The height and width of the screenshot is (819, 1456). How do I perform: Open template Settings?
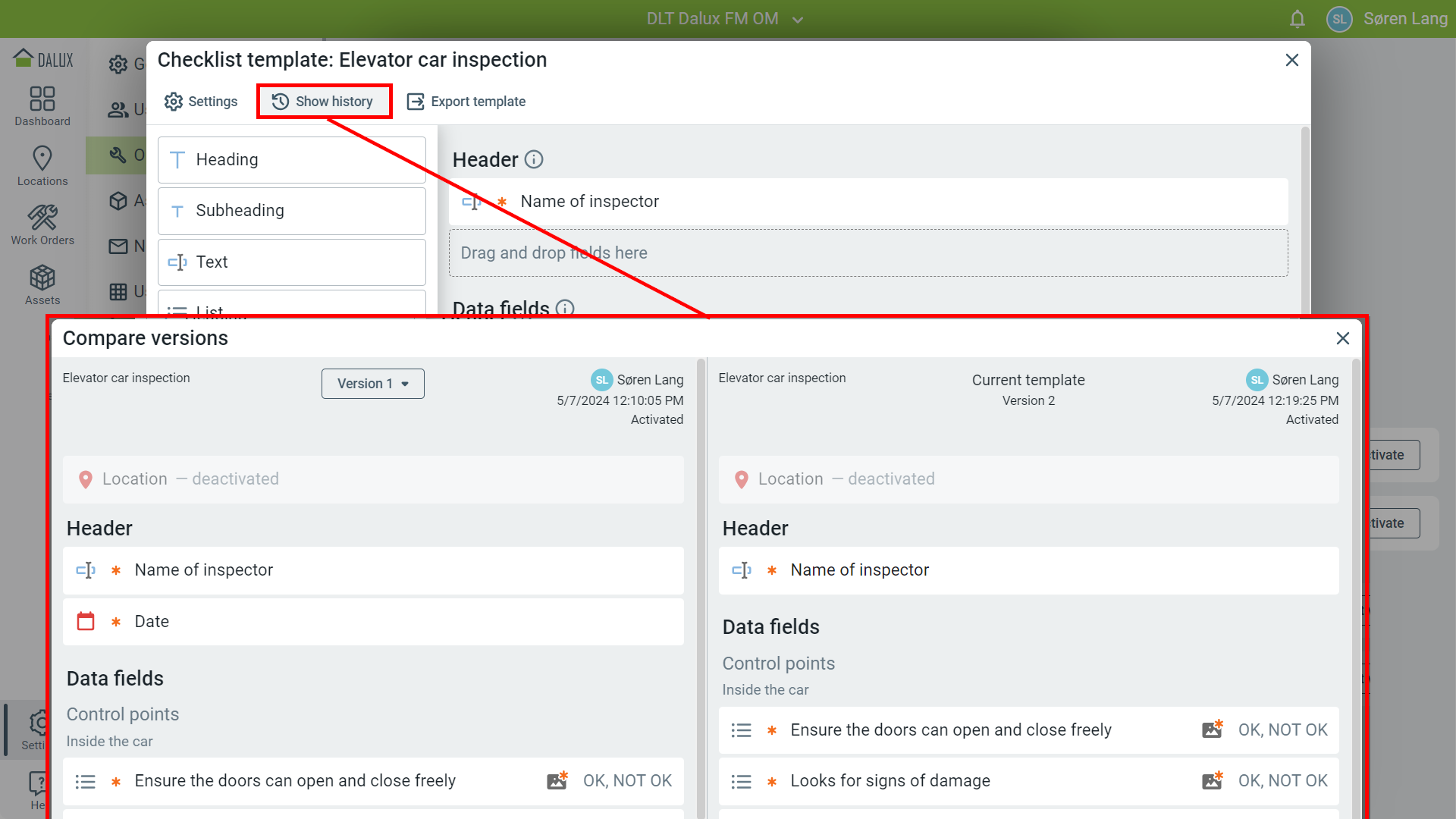click(x=201, y=102)
